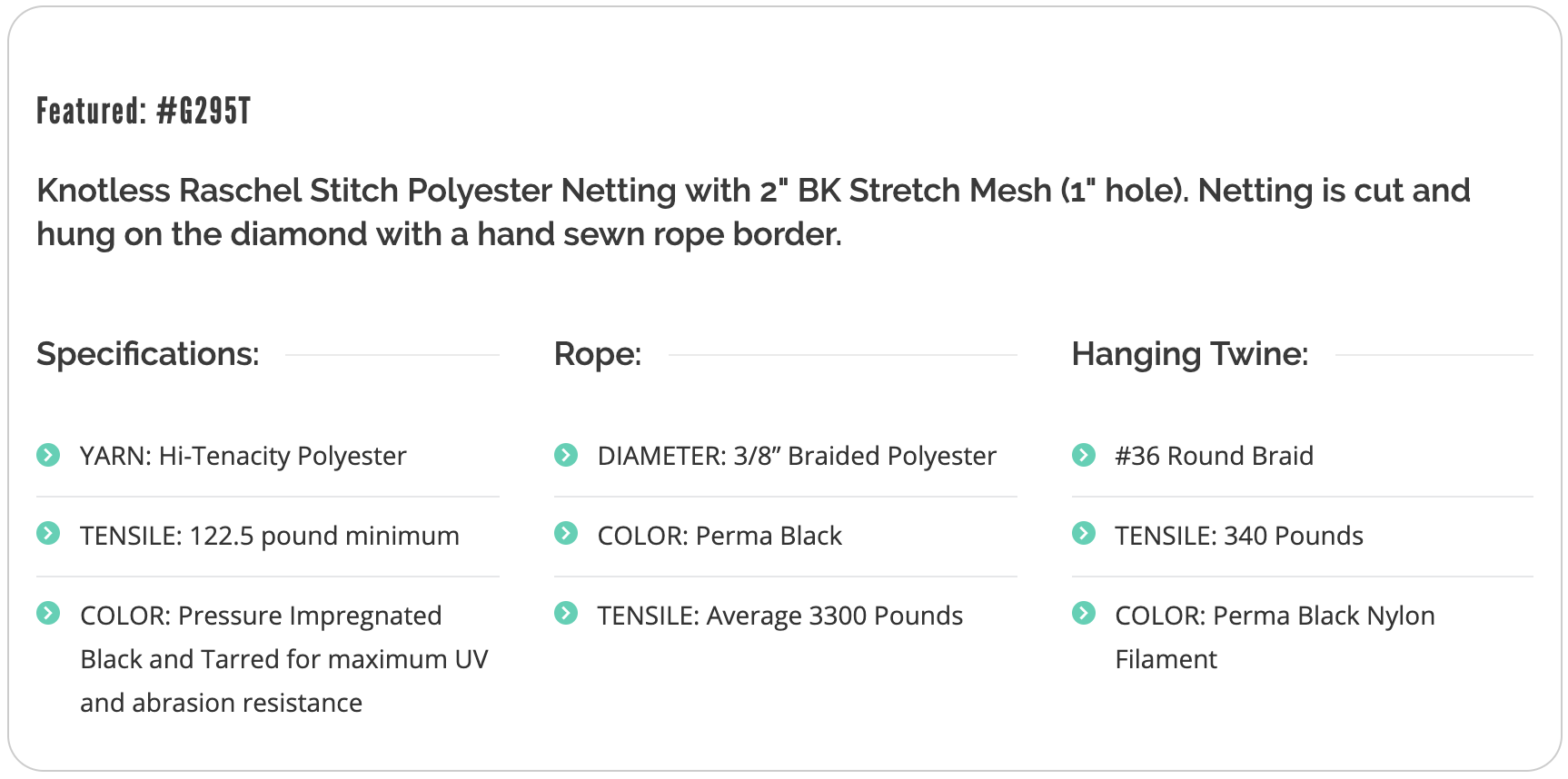Click chevron icon beside TENSILE Average 3300 Pounds
The width and height of the screenshot is (1568, 779).
coord(566,613)
